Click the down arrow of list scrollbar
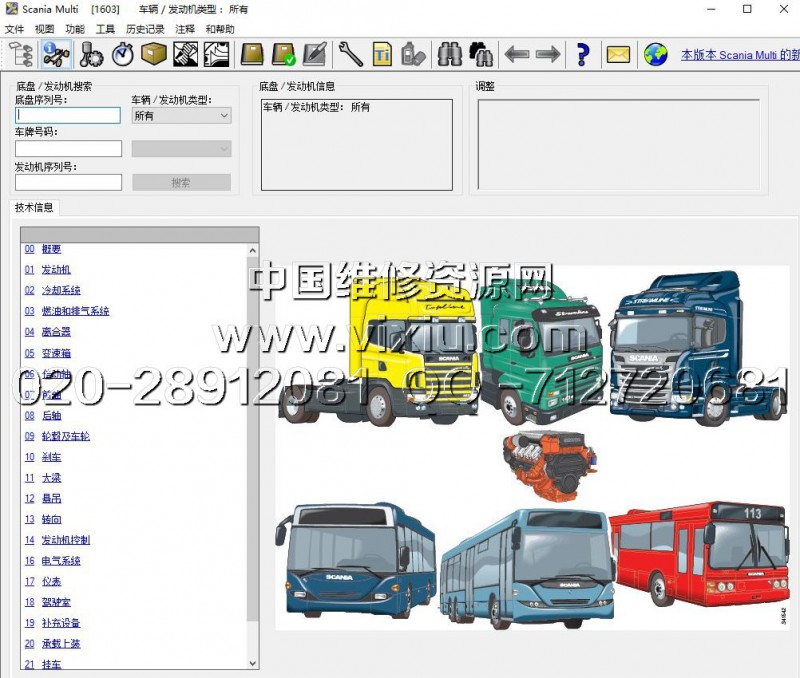This screenshot has height=678, width=800. click(253, 663)
